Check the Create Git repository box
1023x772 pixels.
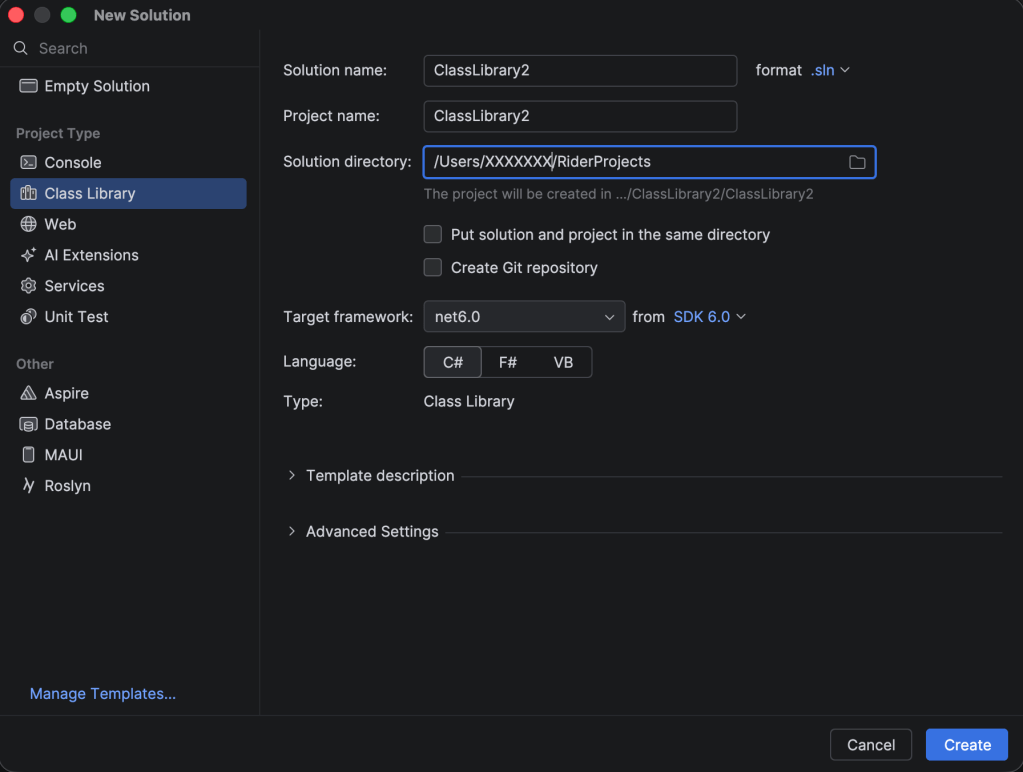(x=433, y=268)
